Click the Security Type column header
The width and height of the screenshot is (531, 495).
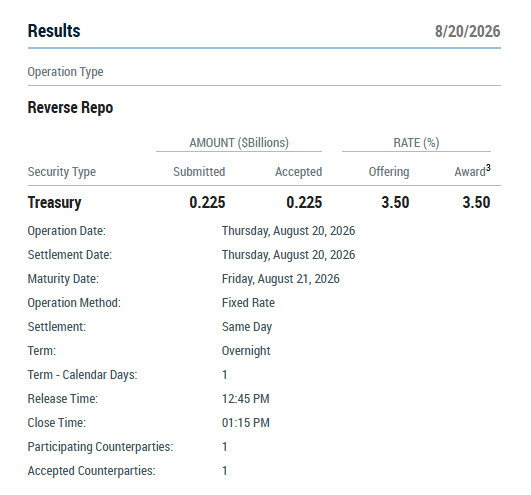point(62,172)
